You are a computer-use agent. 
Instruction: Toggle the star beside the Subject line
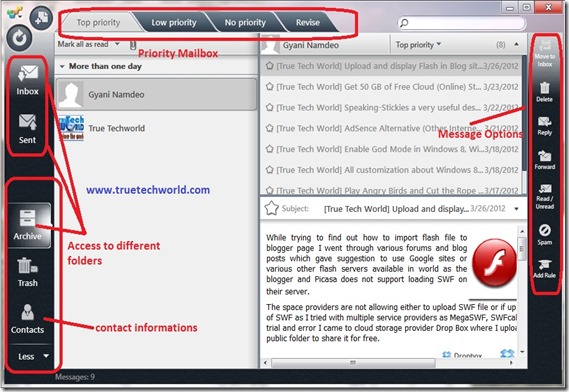(271, 208)
